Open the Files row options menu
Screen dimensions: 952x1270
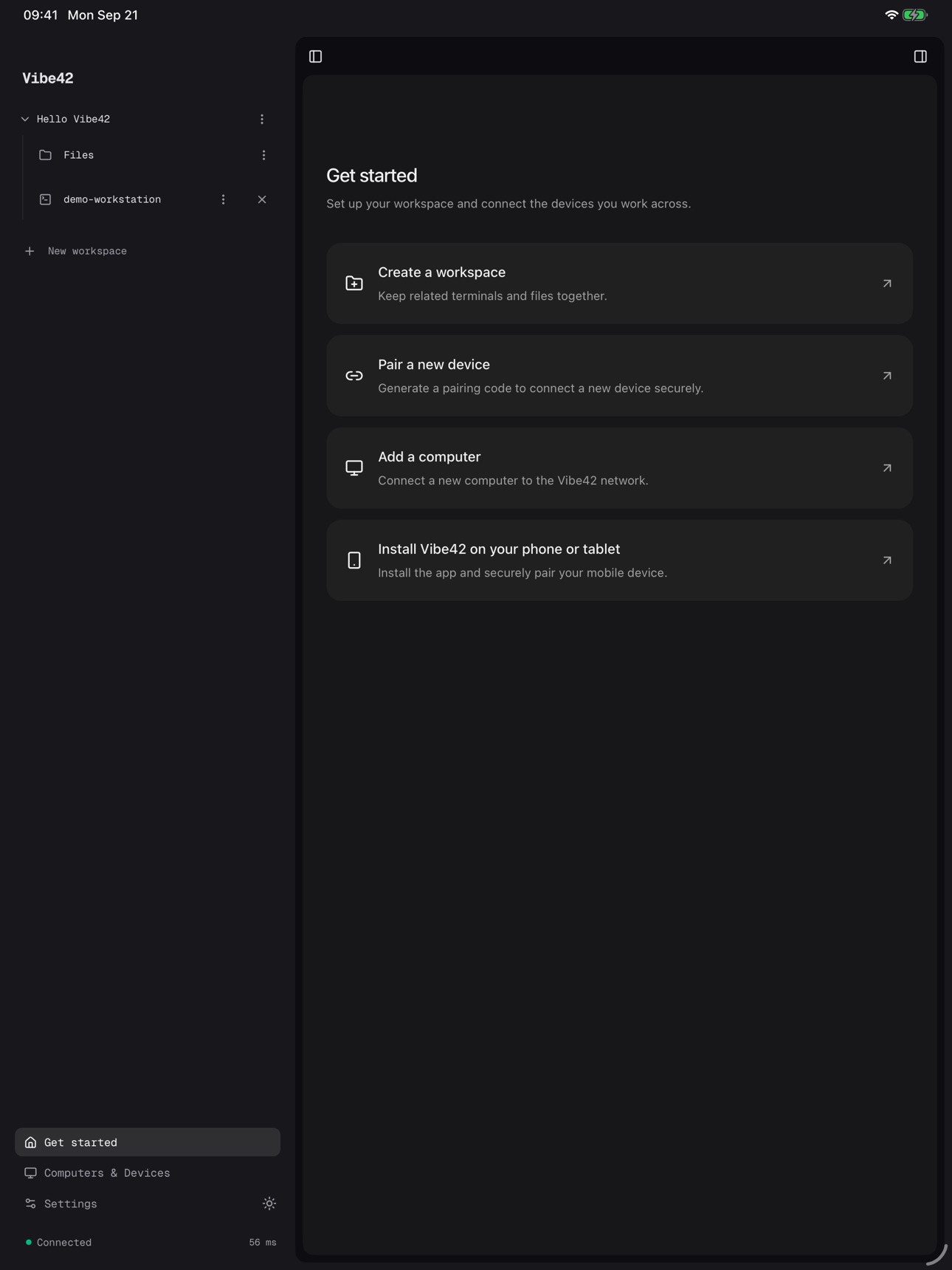click(263, 155)
